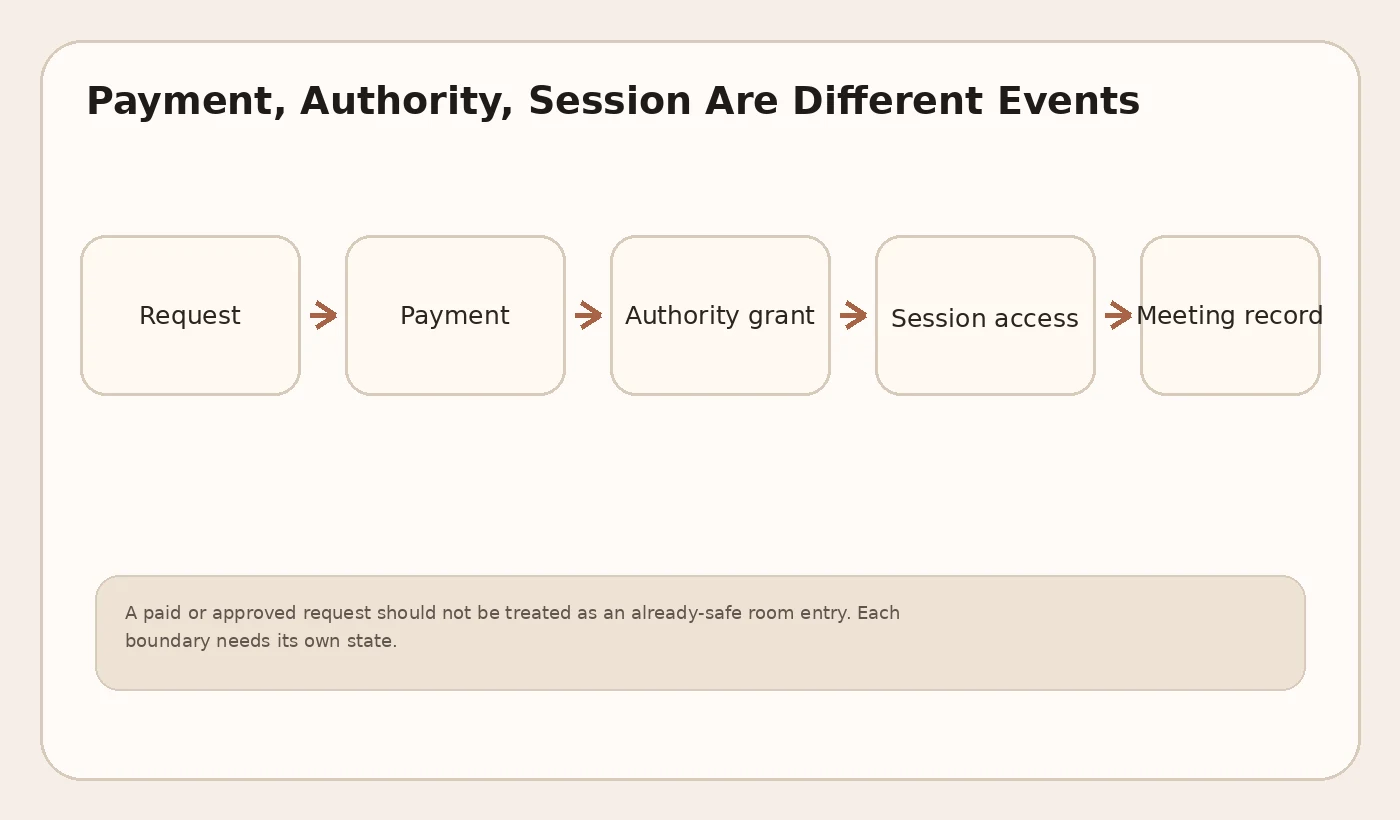Screen dimensions: 1400x820
Task: Click the word "Different" in the title
Action: click(x=890, y=101)
